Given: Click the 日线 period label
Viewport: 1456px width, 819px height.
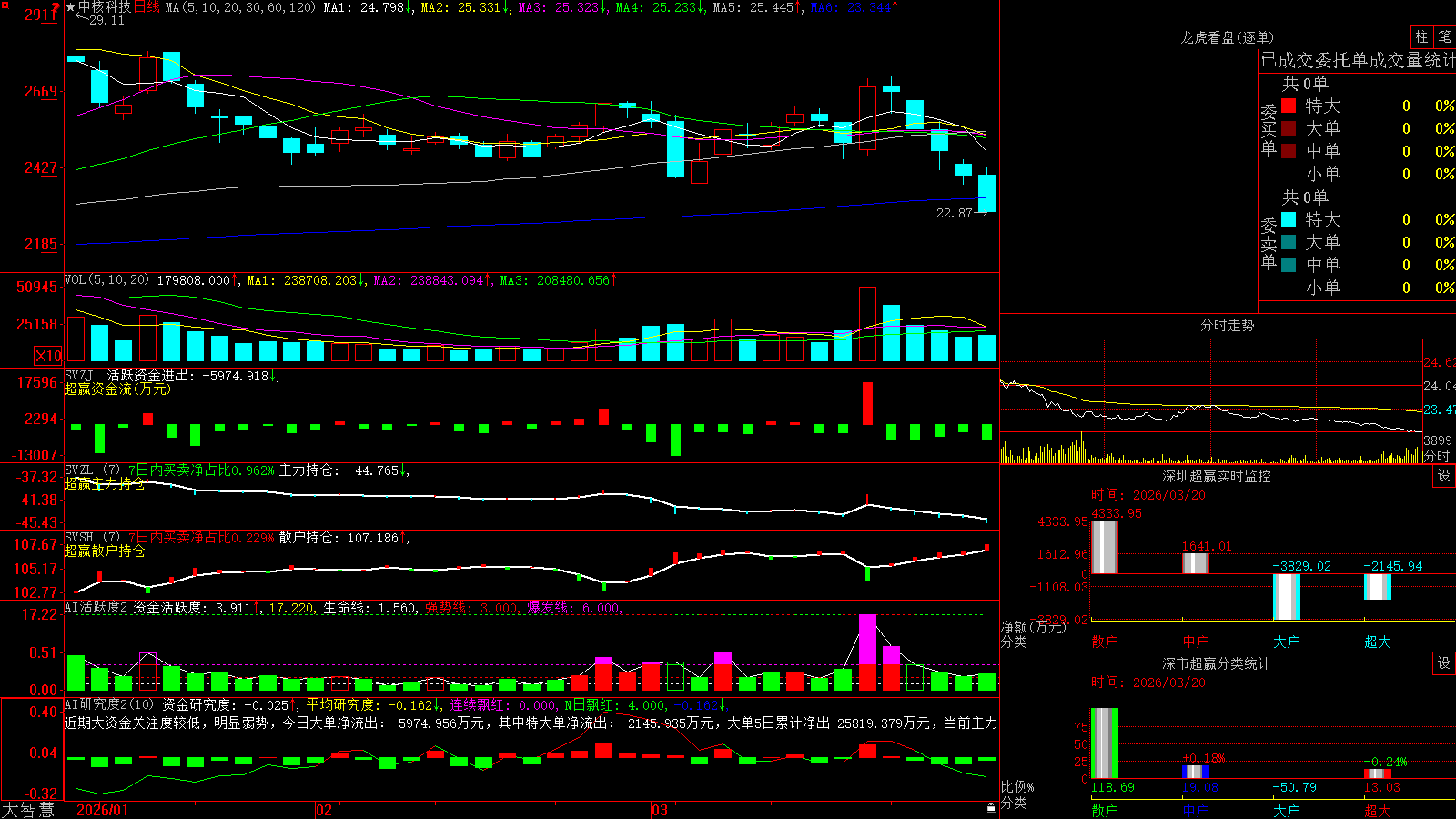Looking at the screenshot, I should click(147, 7).
